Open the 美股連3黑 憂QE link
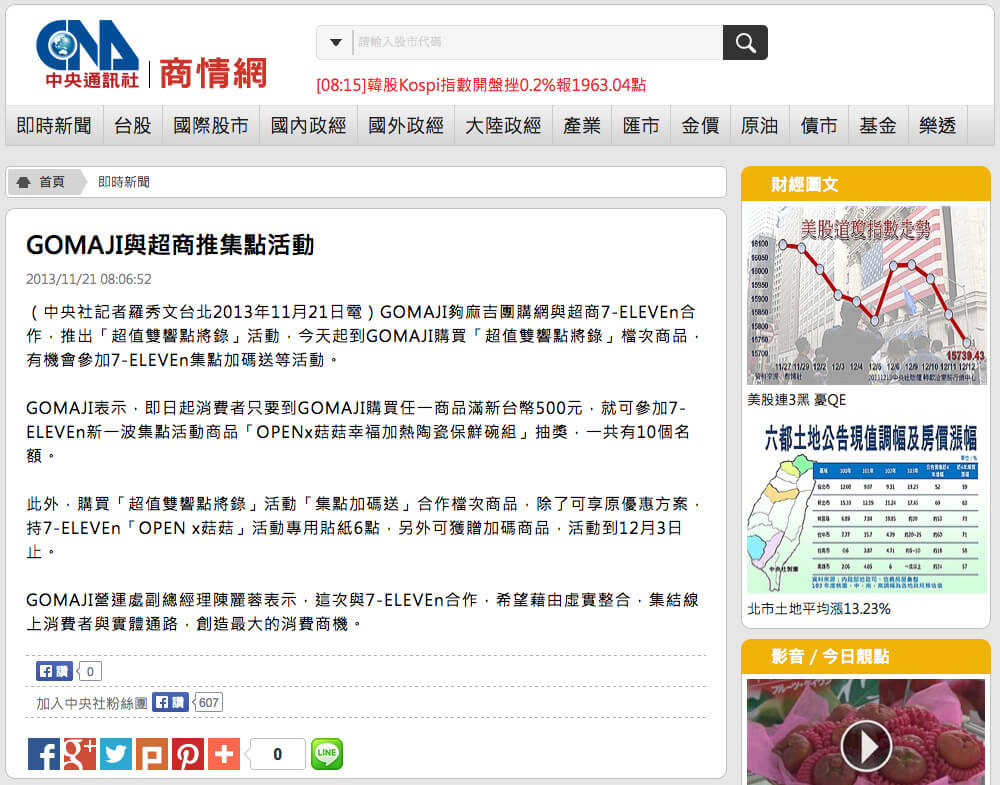 pos(797,400)
